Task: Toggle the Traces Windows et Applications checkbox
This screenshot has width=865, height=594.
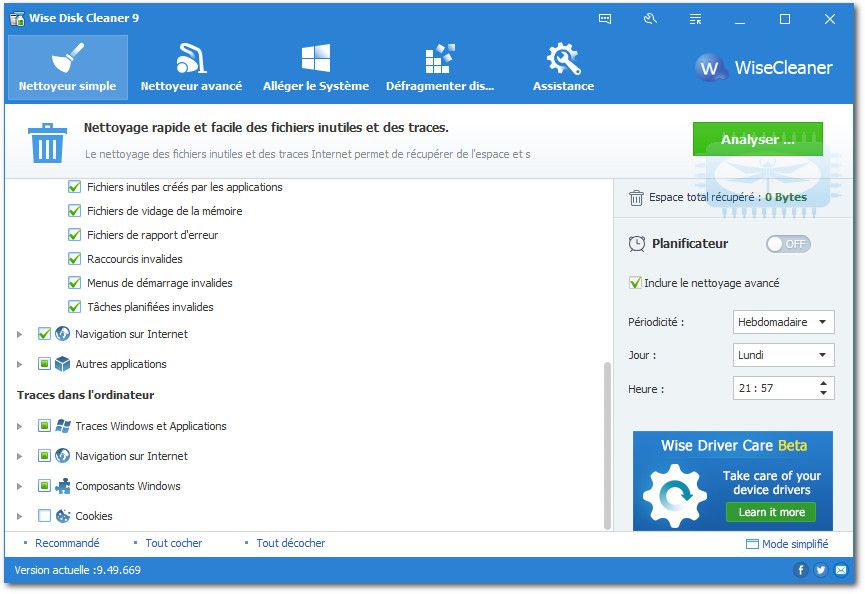Action: point(44,426)
